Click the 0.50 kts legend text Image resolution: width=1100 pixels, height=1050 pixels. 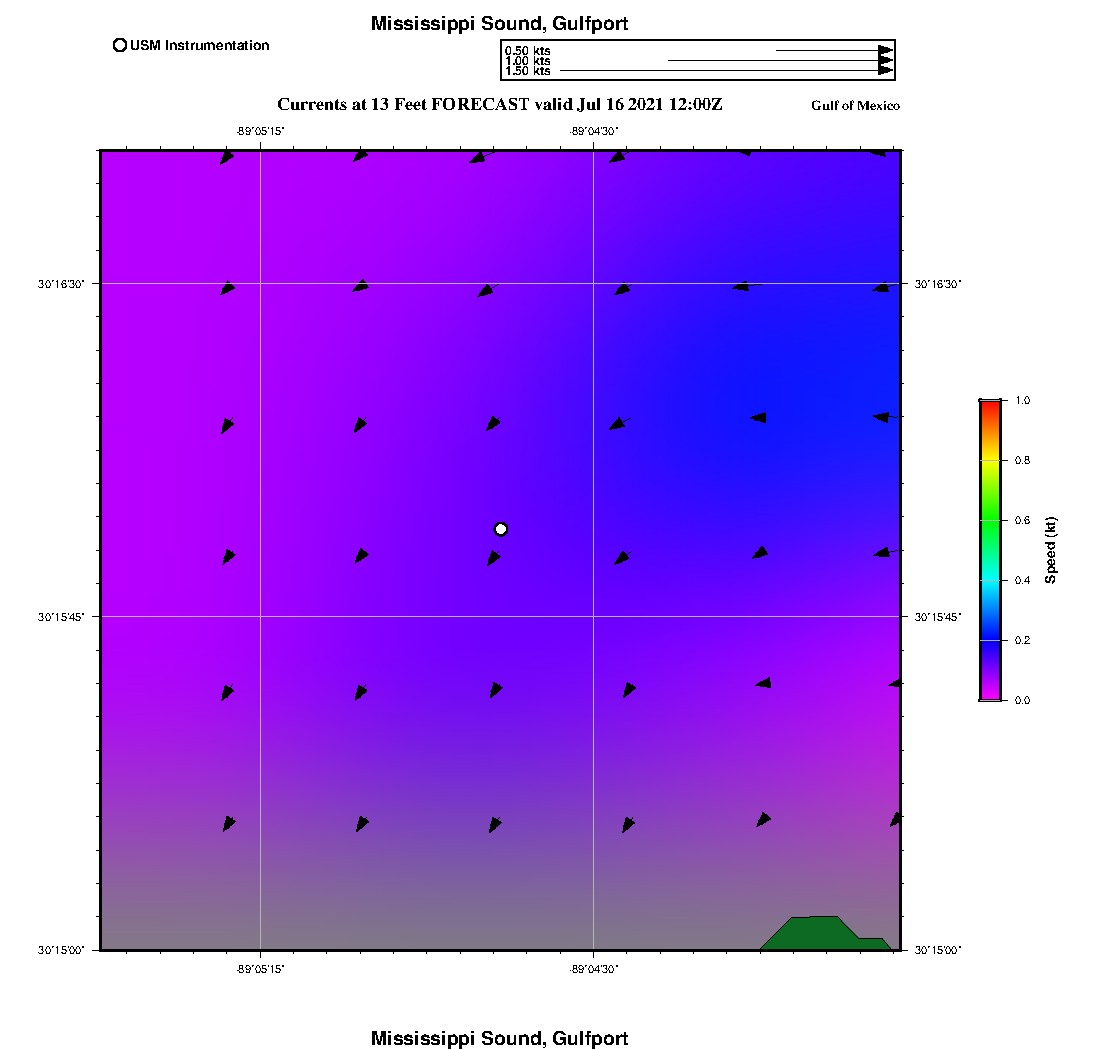pos(528,51)
